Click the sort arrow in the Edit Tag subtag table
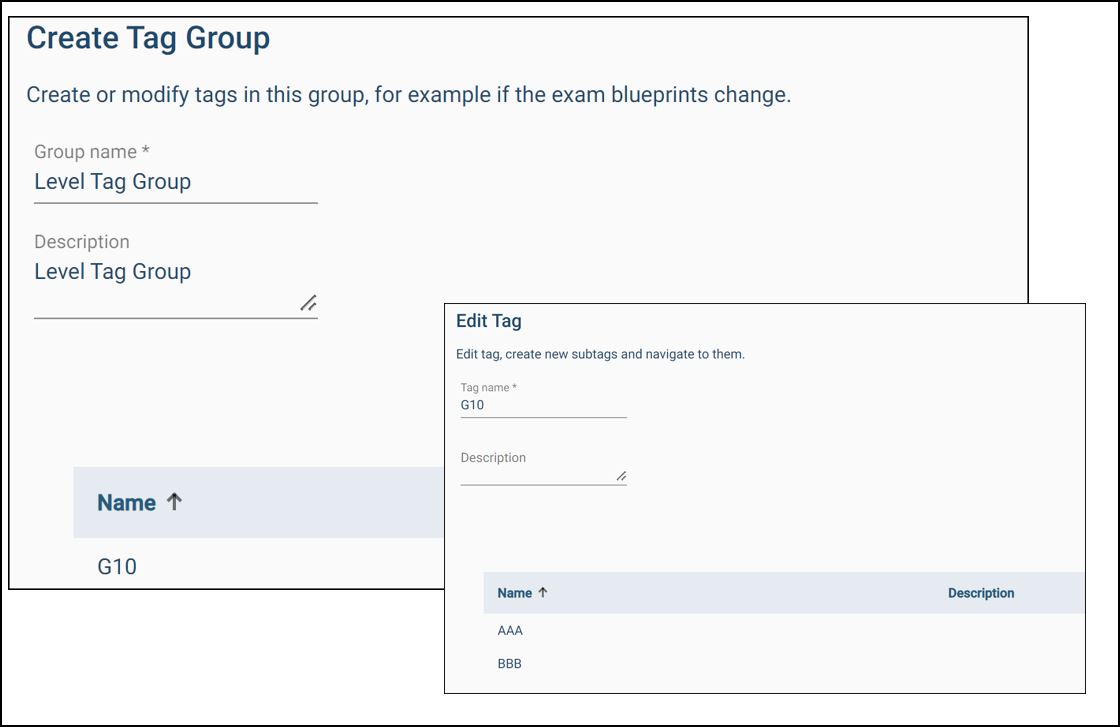 tap(541, 592)
